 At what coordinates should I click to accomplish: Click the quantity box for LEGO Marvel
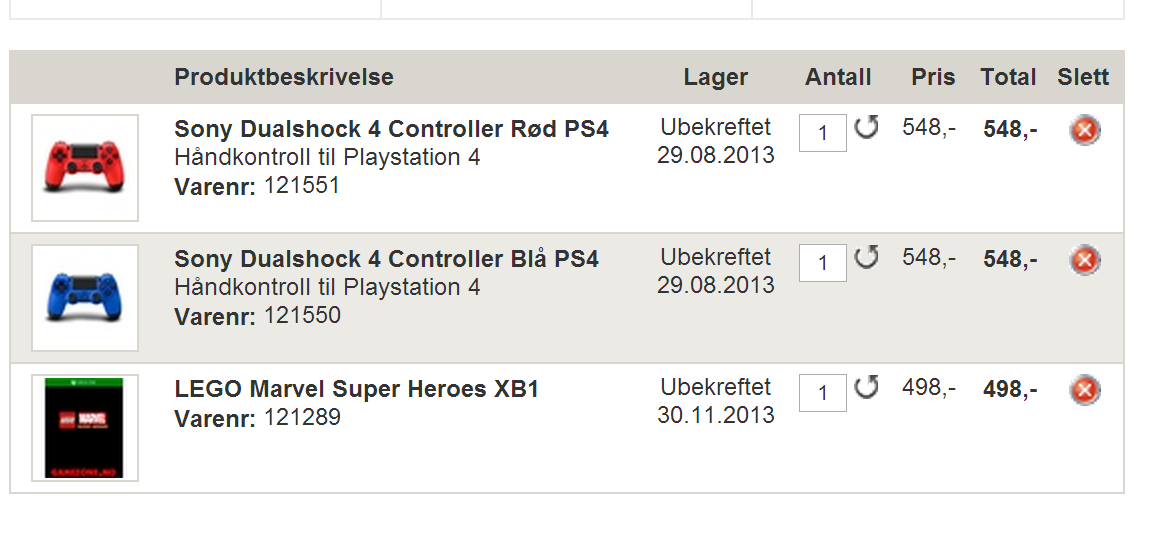click(x=823, y=393)
